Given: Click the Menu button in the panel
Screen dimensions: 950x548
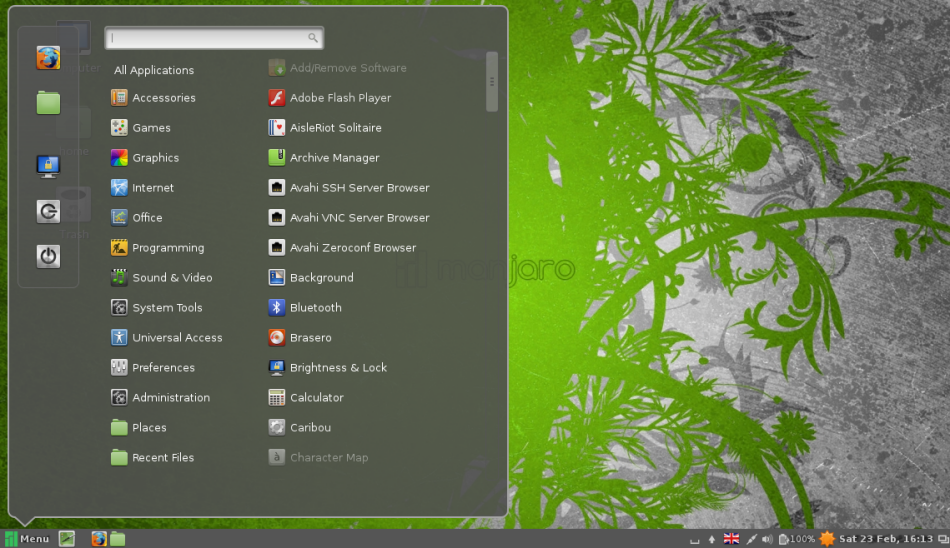Looking at the screenshot, I should [27, 538].
